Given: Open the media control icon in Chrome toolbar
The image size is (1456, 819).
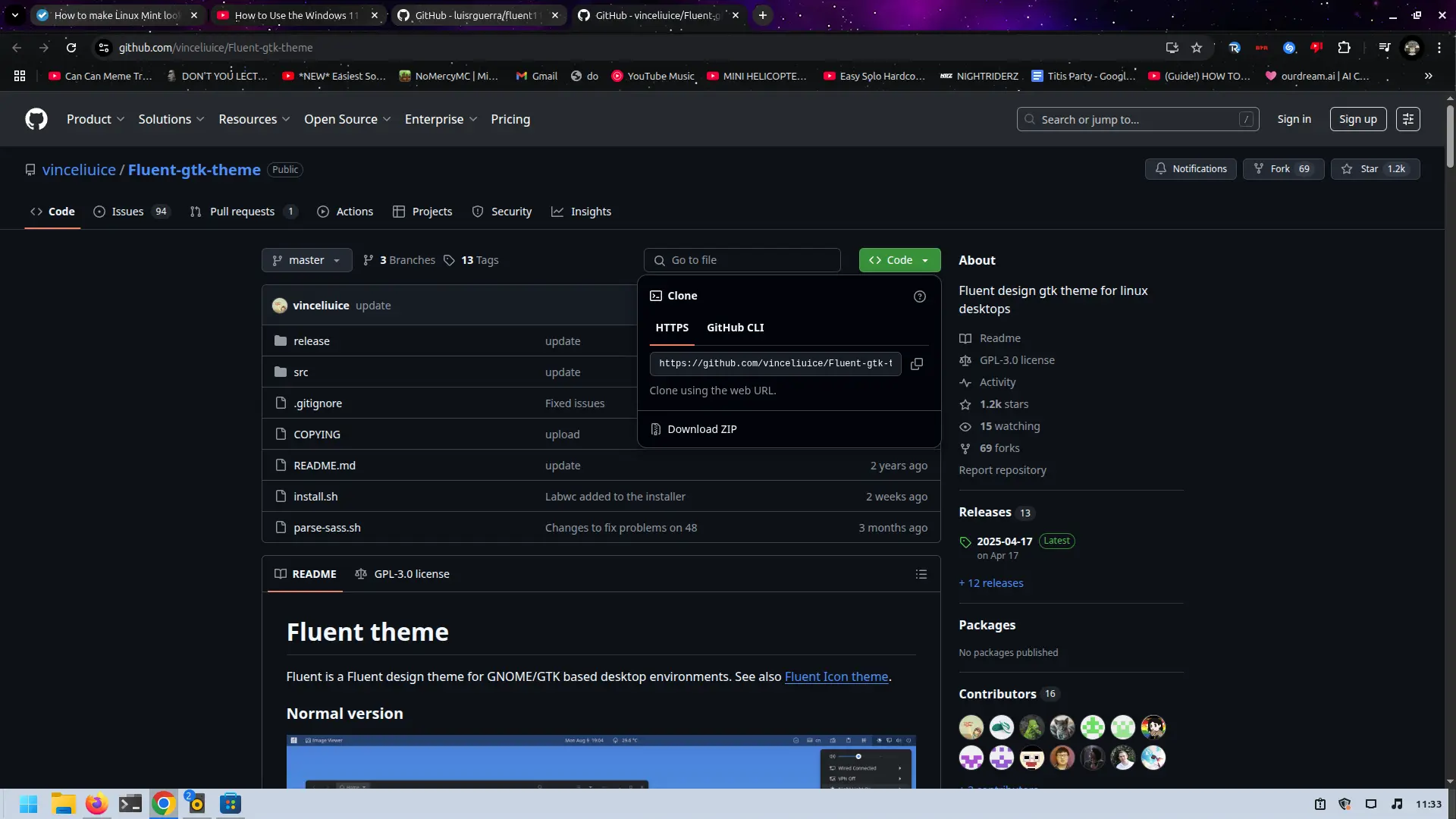Looking at the screenshot, I should click(1384, 48).
